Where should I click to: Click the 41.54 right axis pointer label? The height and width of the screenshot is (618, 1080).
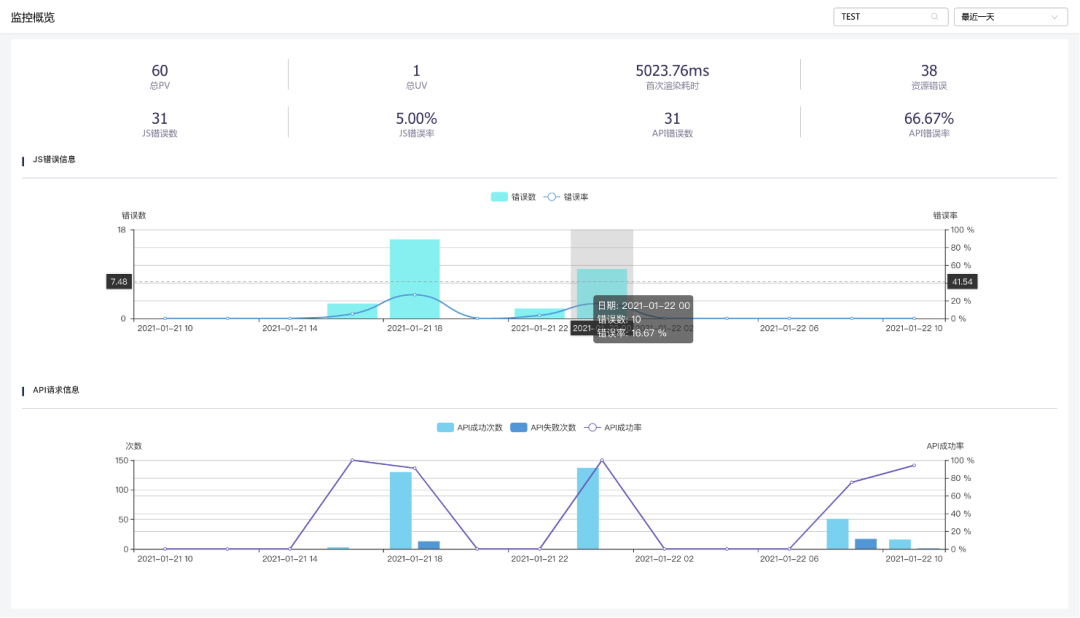(x=962, y=282)
